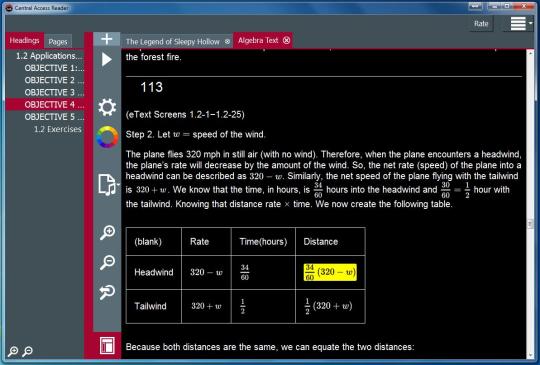Click the Central Access Reader title icon
The width and height of the screenshot is (540, 365).
[9, 8]
